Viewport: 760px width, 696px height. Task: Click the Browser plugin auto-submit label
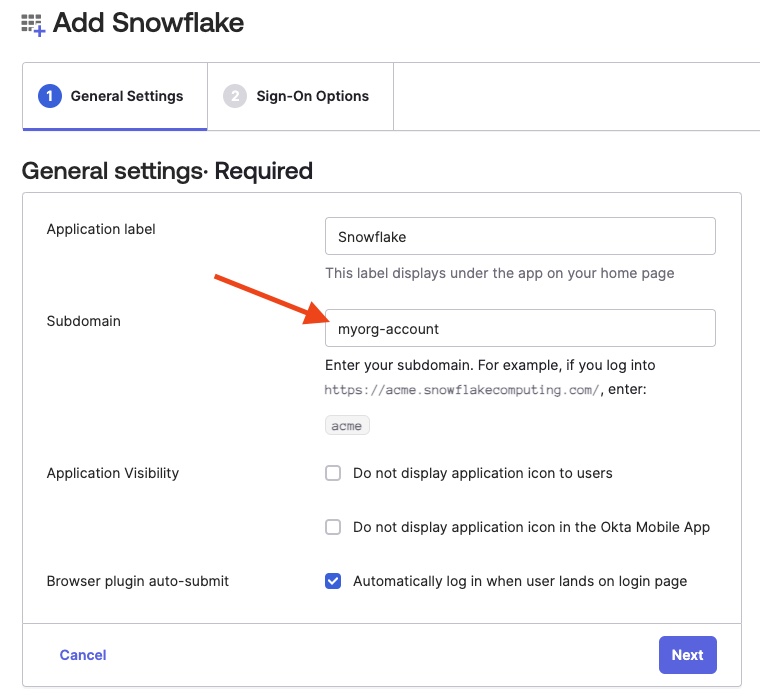click(x=138, y=581)
